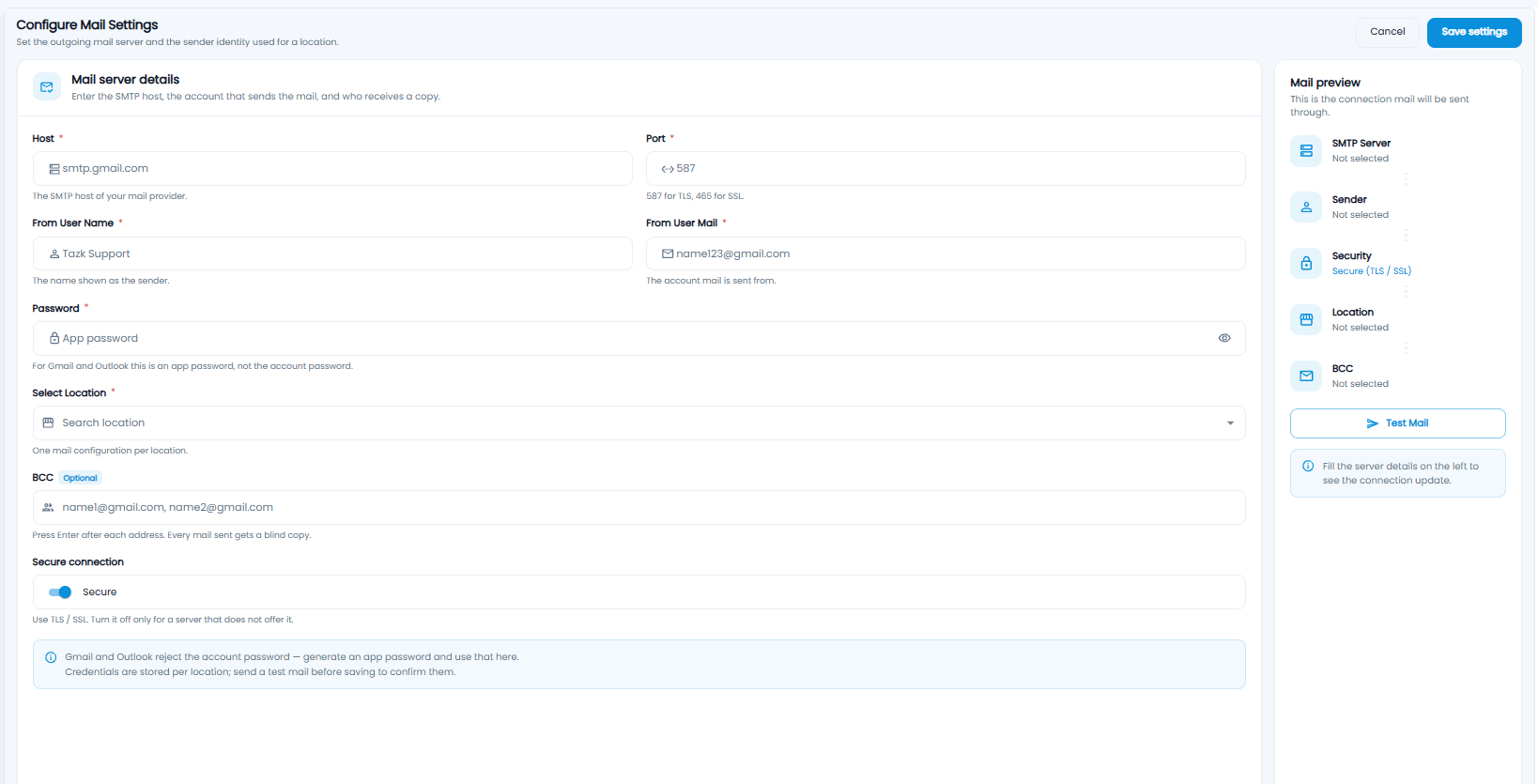Image resolution: width=1538 pixels, height=784 pixels.
Task: Focus the Port input field
Action: [946, 169]
